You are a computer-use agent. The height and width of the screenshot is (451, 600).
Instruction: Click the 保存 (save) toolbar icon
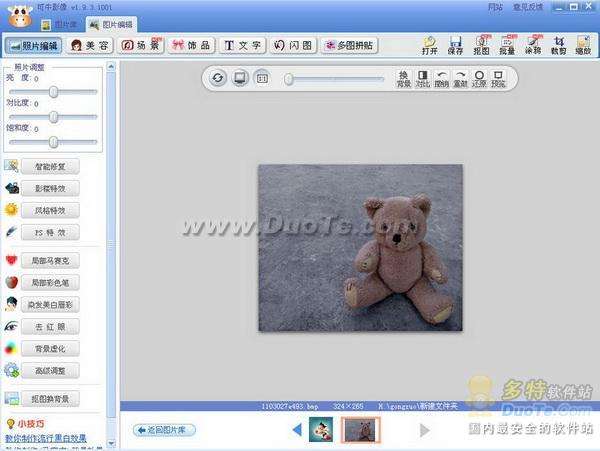pos(455,43)
